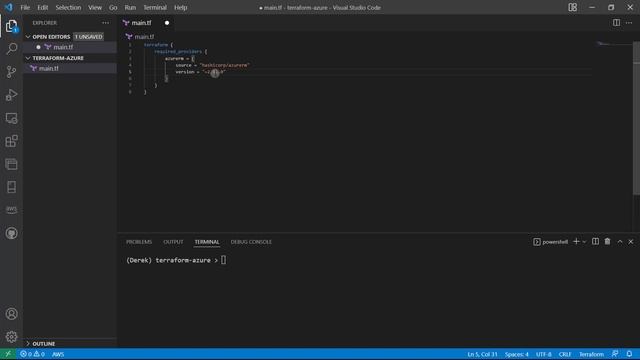Switch to the Problems panel tab
Image resolution: width=640 pixels, height=360 pixels.
[139, 242]
